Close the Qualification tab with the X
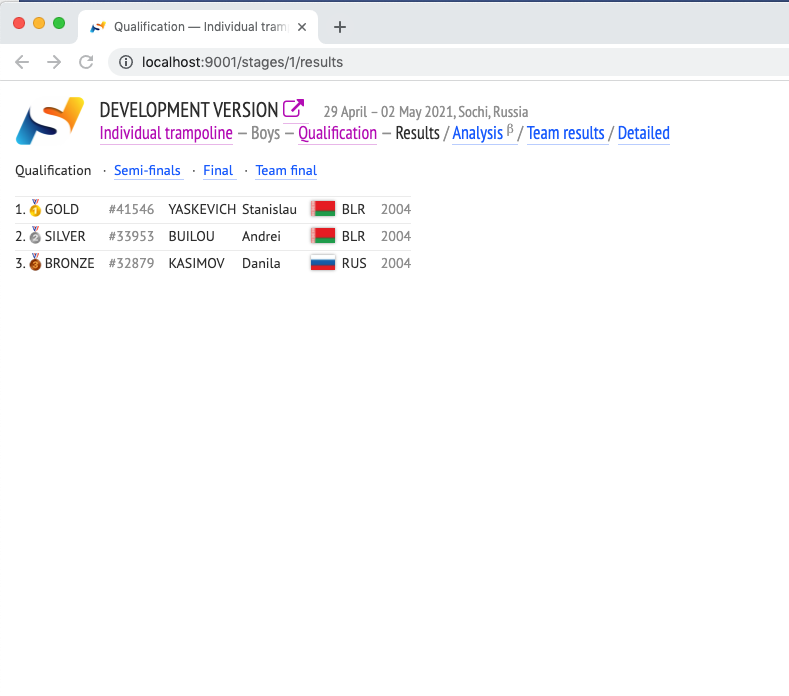Image resolution: width=789 pixels, height=696 pixels. tap(302, 27)
